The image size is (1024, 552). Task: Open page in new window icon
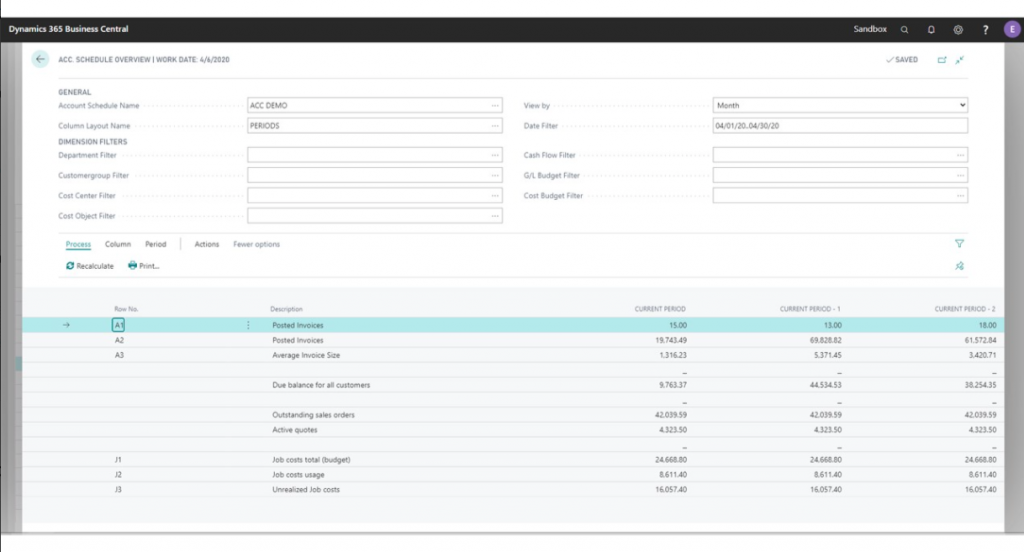(x=941, y=60)
